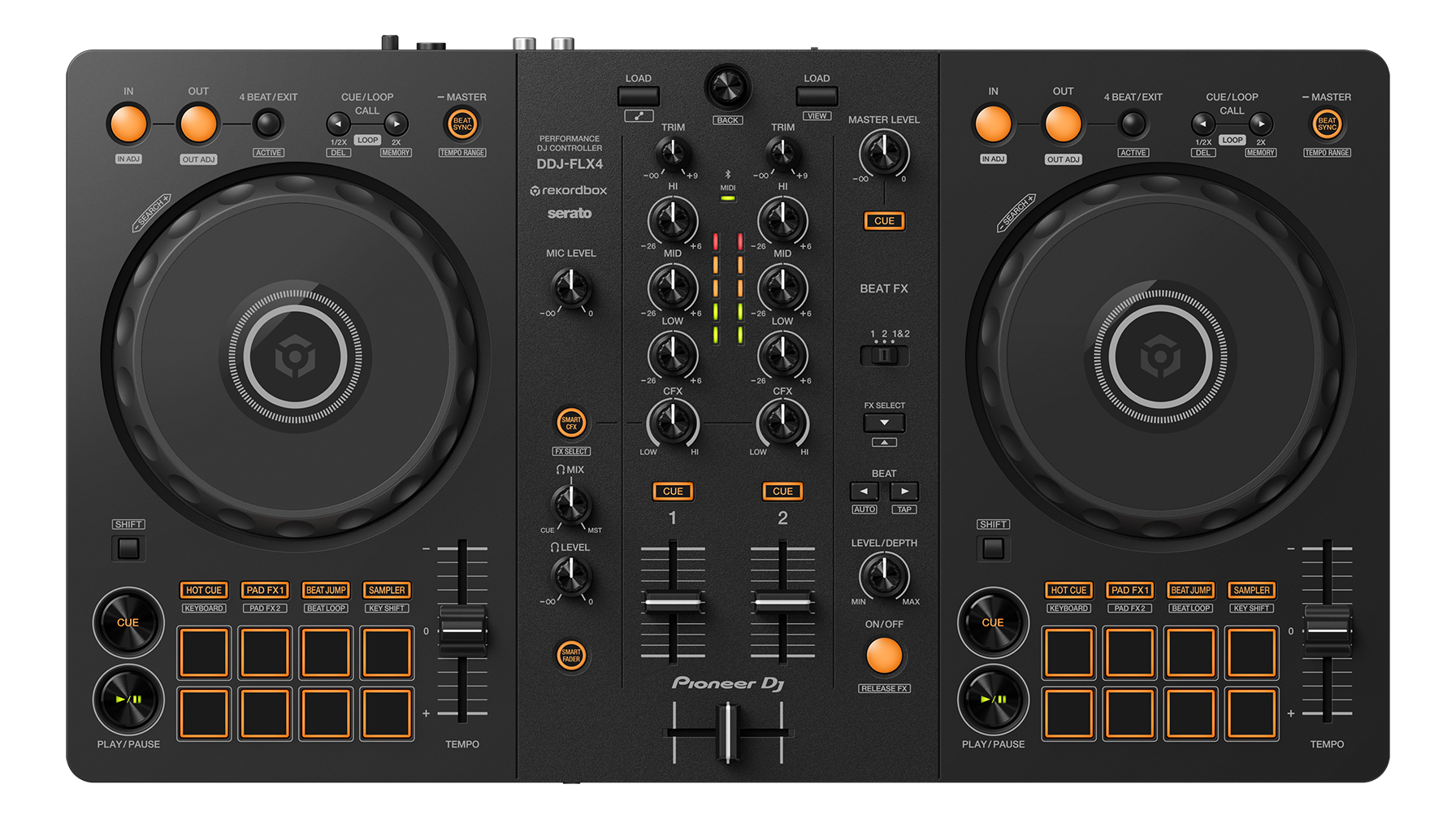Viewport: 1456px width, 819px height.
Task: Adjust channel 1 MID EQ knob
Action: click(673, 288)
